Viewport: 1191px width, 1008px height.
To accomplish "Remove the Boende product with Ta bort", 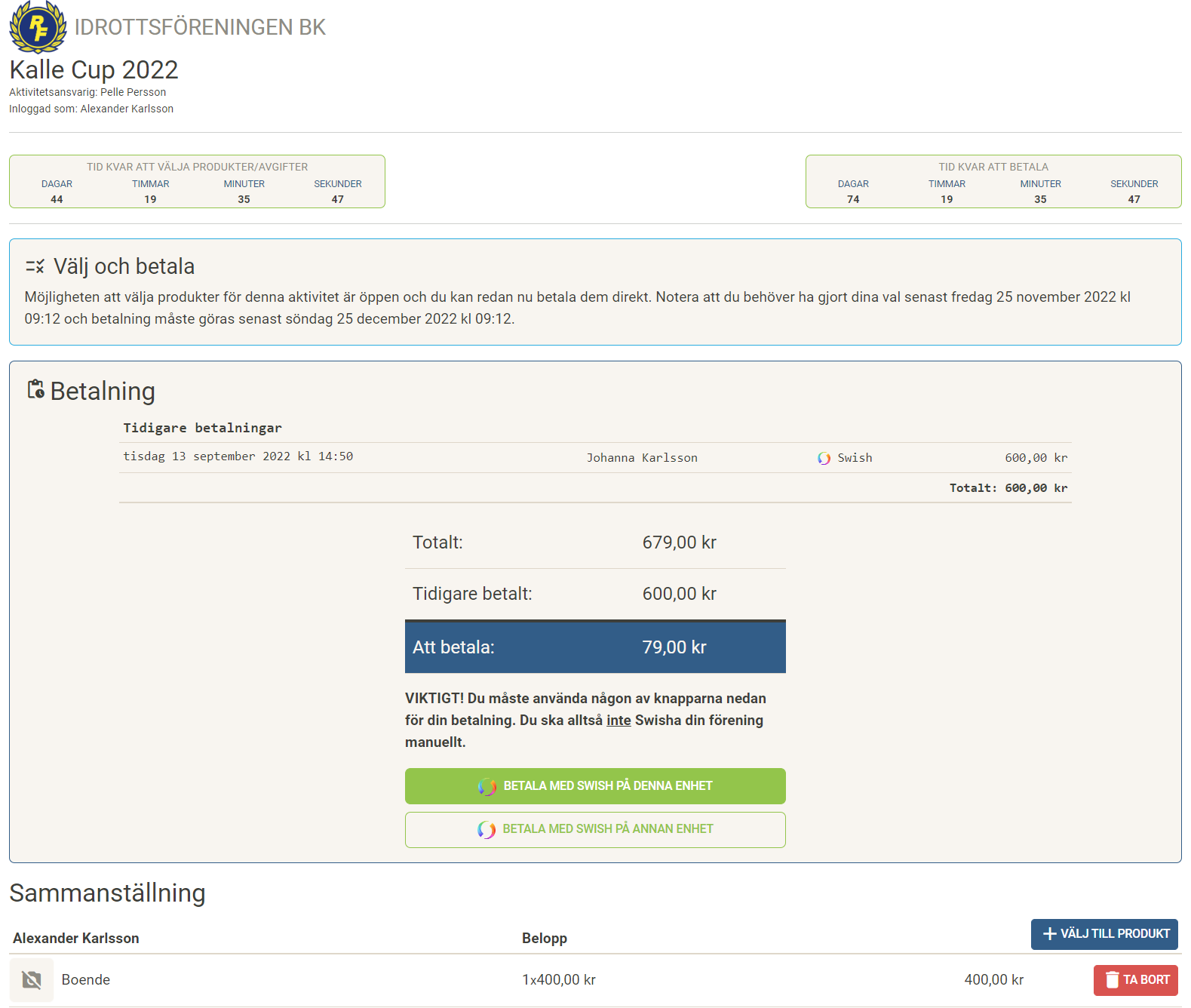I will (1135, 979).
